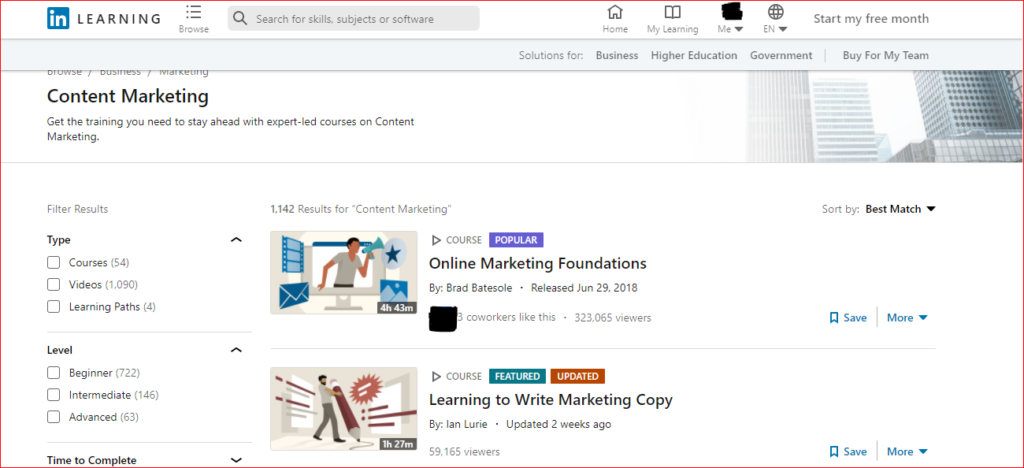Collapse the Type filter section
Screen dimensions: 1024x468
[236, 240]
